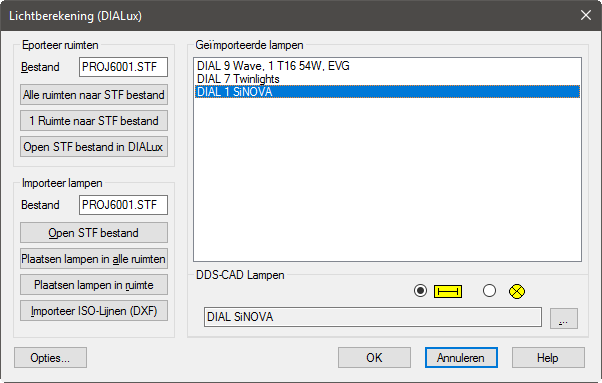Select the linear lamp radio button
This screenshot has height=383, width=602.
pyautogui.click(x=420, y=291)
